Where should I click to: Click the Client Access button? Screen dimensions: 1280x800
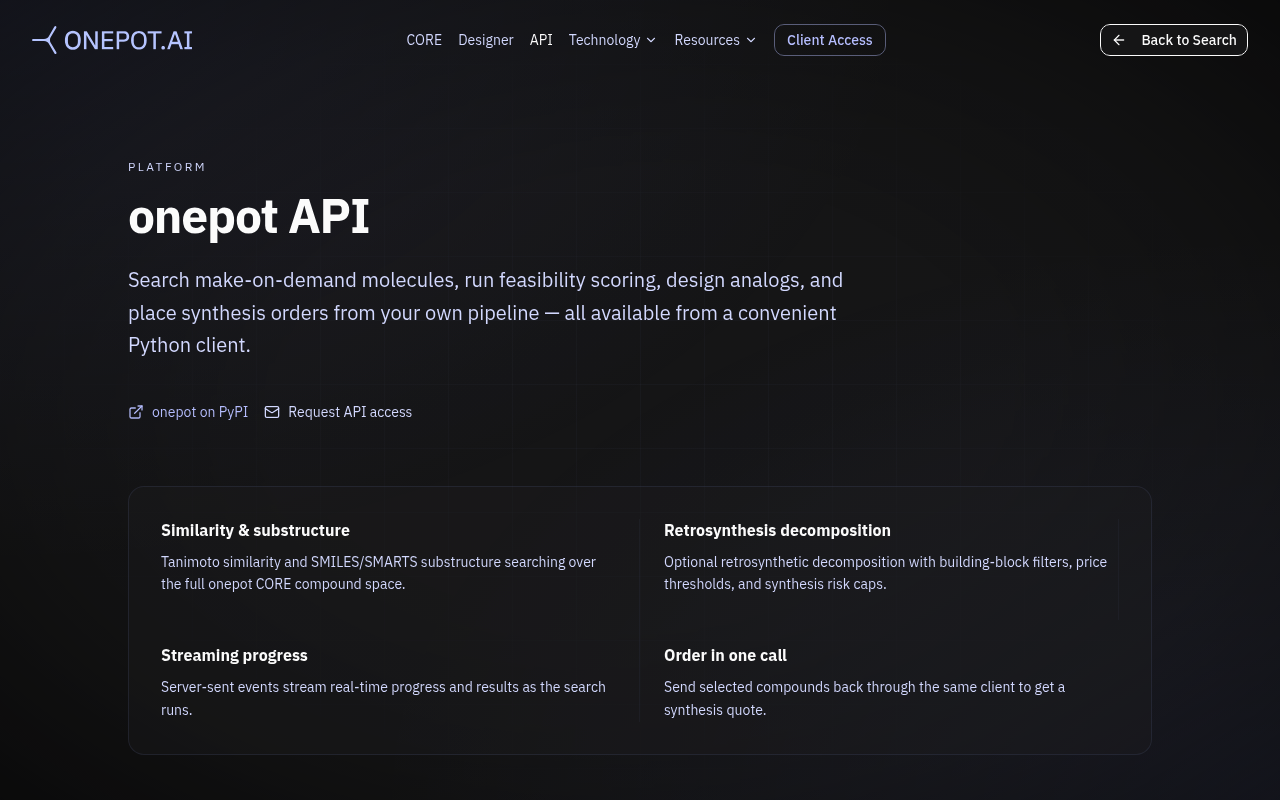click(x=830, y=40)
